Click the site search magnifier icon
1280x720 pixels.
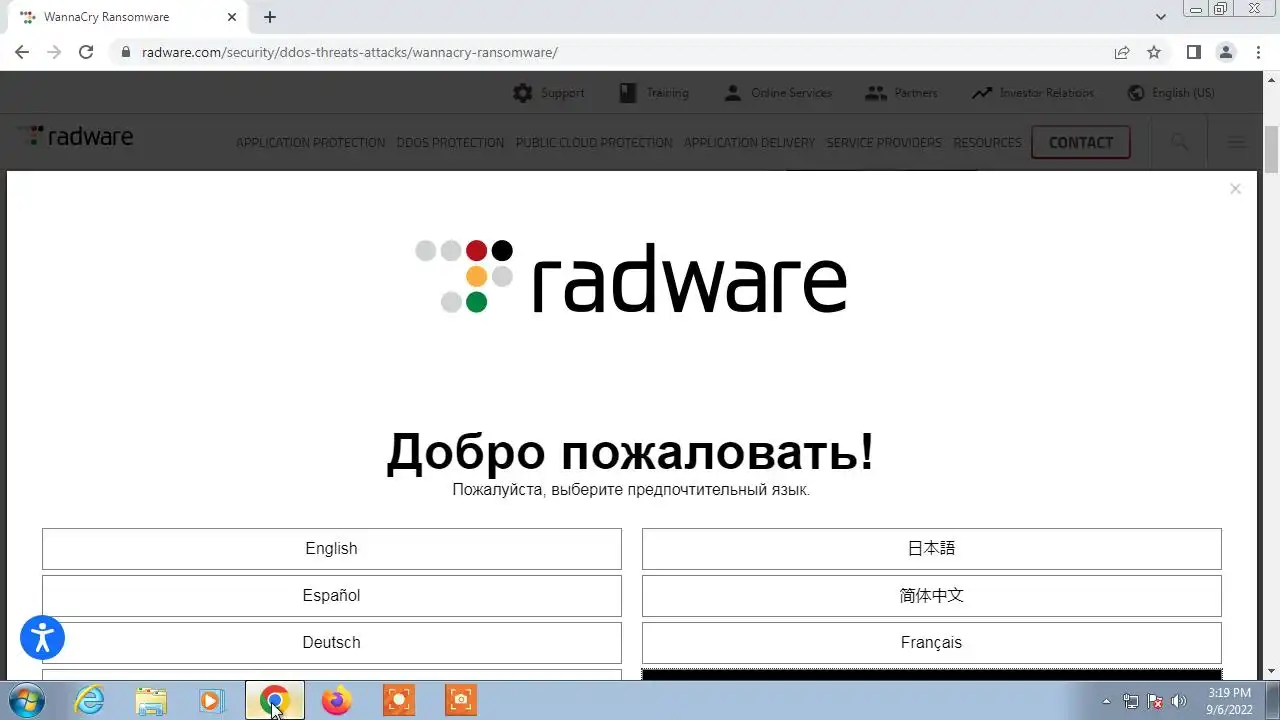pos(1180,142)
